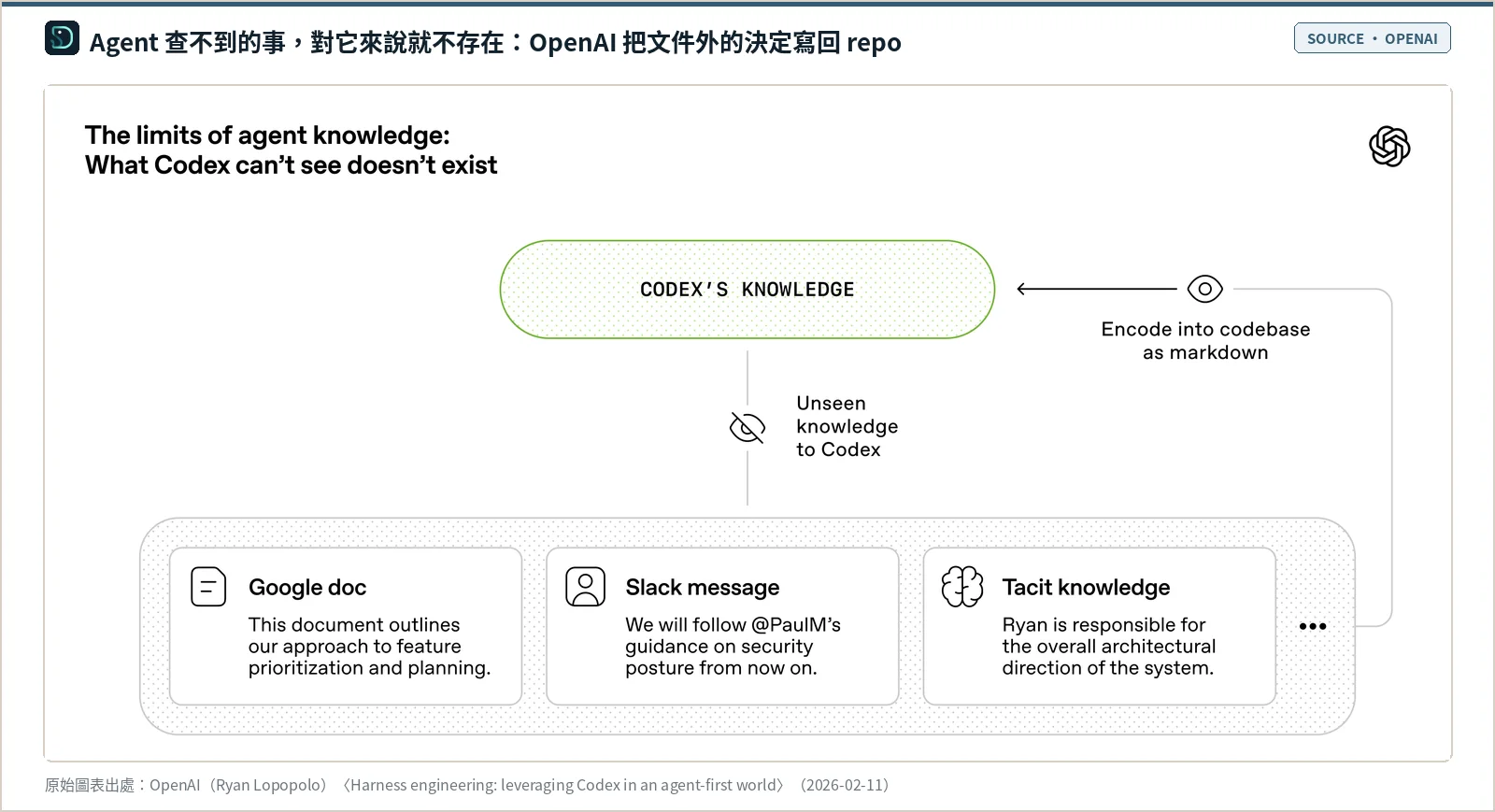This screenshot has width=1495, height=812.
Task: Click the text 'Ryan is responsible for' architecture
Action: coord(1109,646)
